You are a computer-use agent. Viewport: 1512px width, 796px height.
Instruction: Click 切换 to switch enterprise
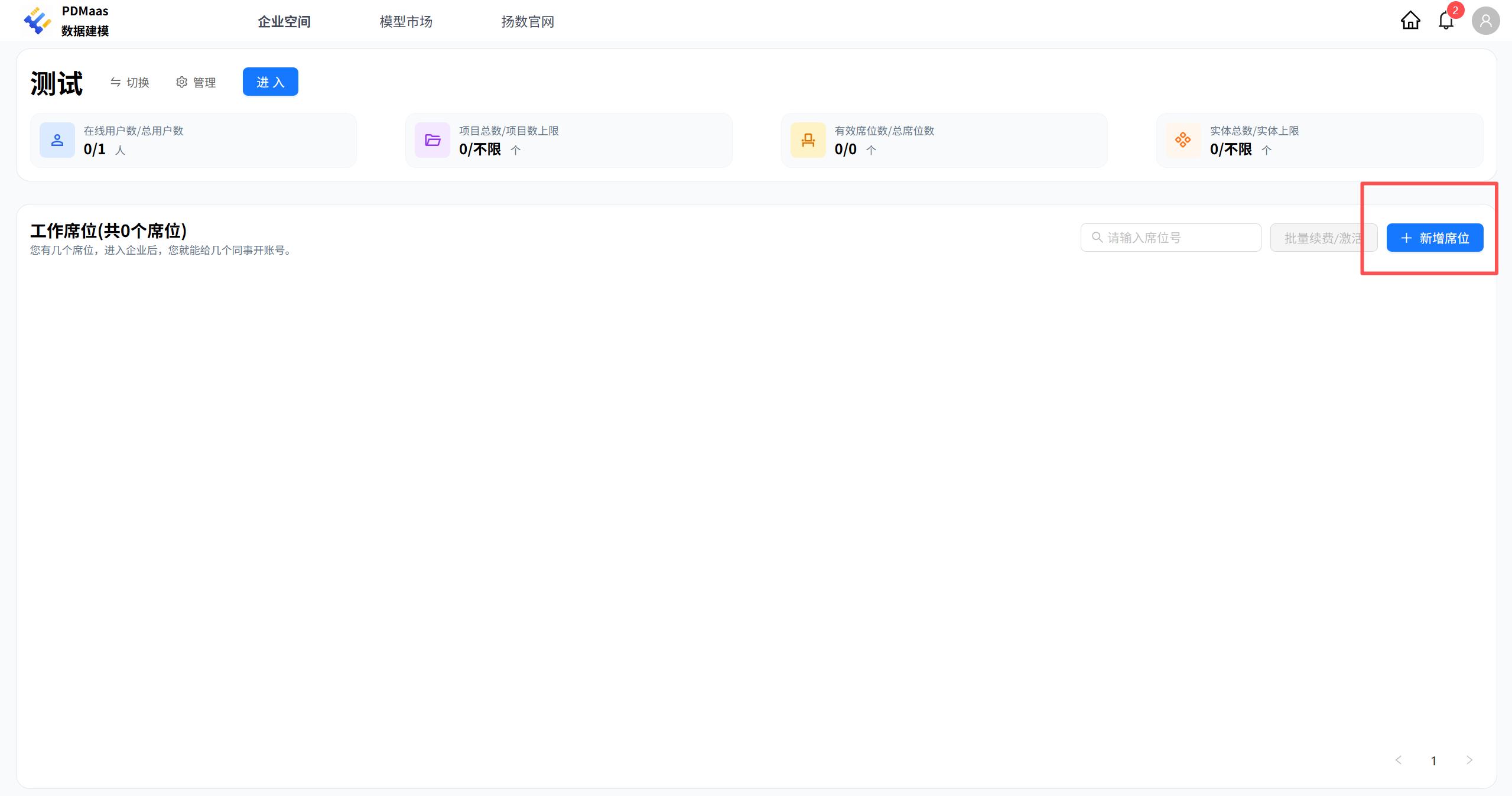tap(130, 83)
